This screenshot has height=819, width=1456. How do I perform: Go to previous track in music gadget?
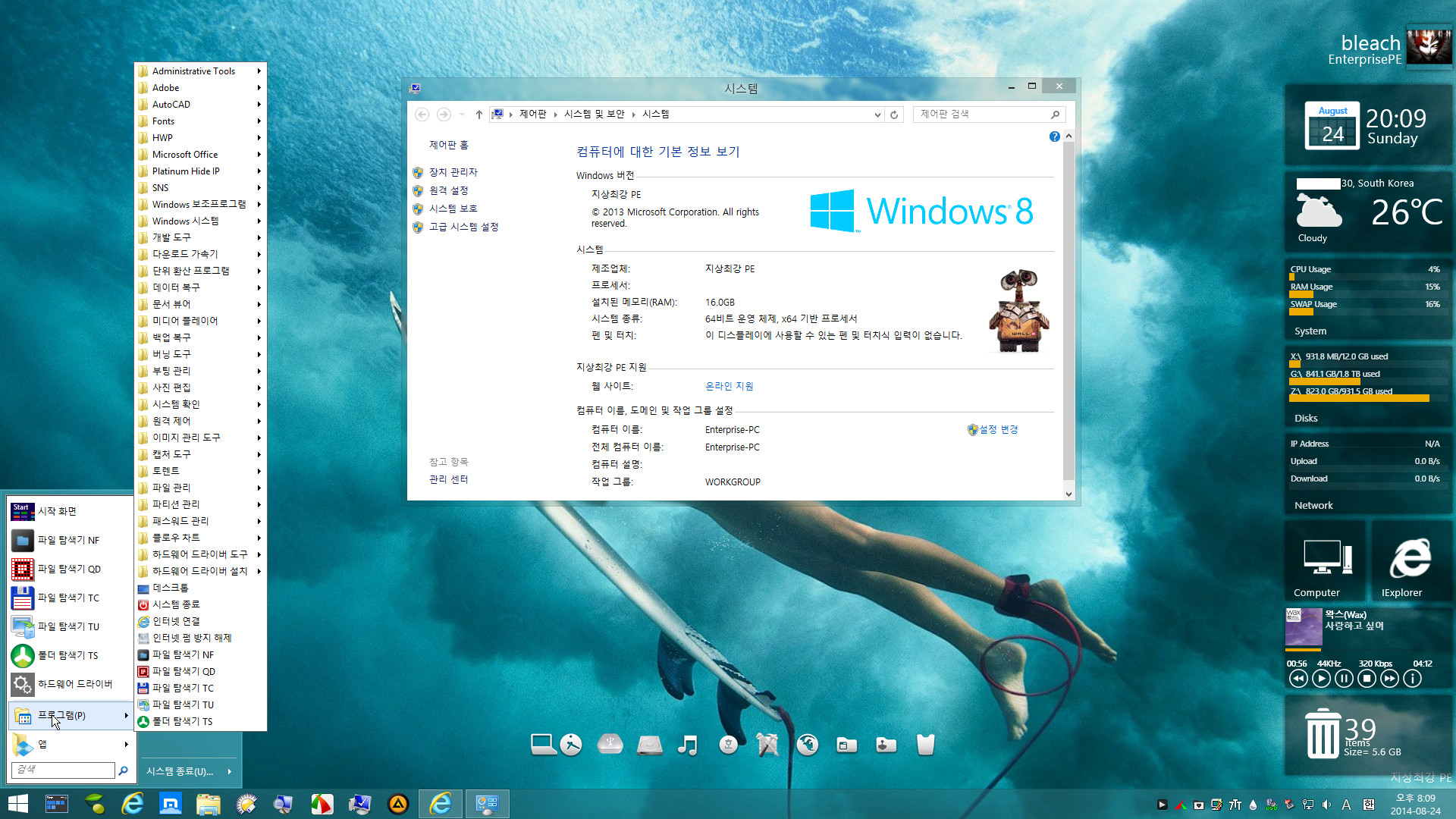tap(1298, 679)
